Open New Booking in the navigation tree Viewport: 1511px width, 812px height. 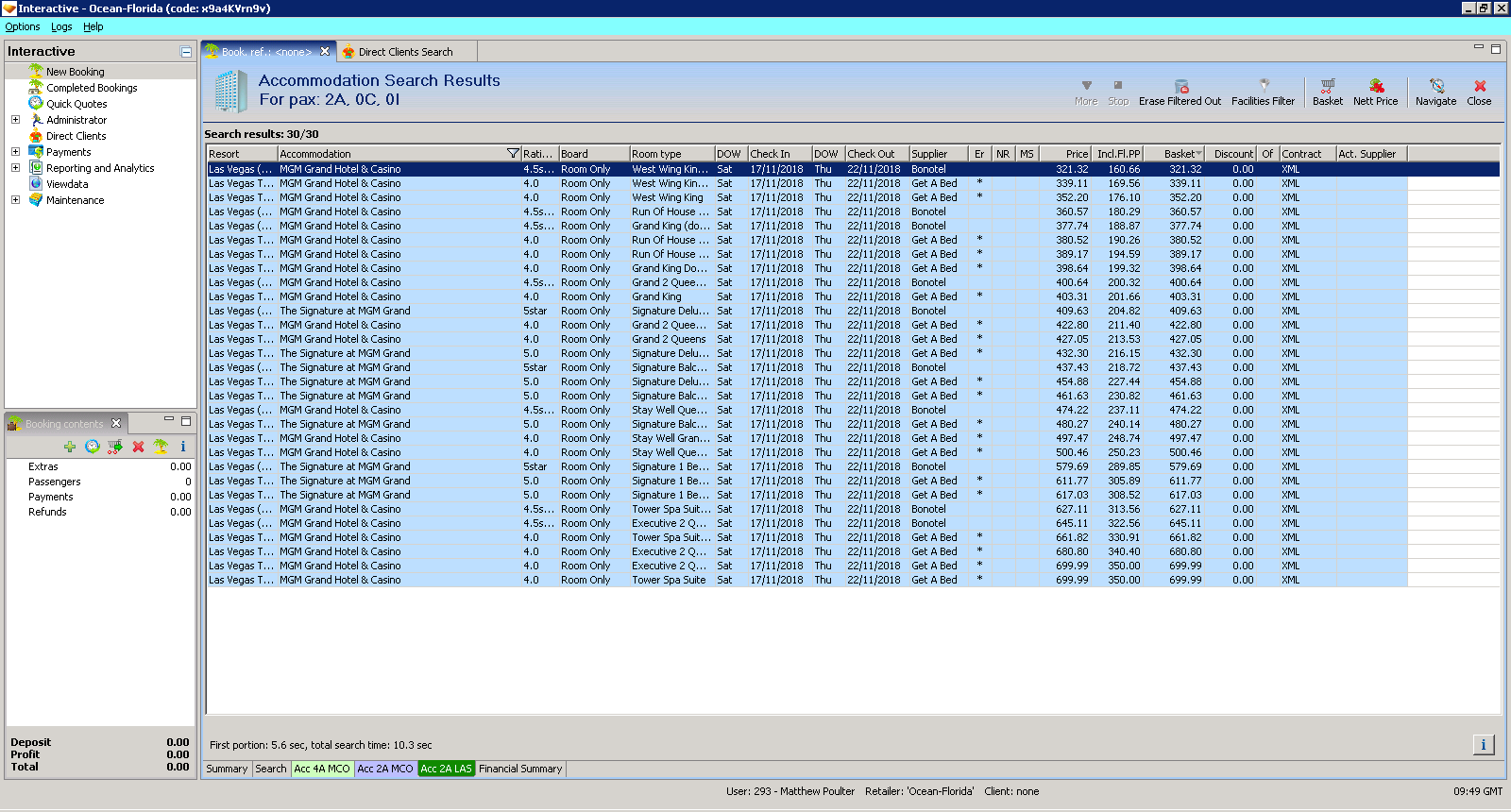coord(76,72)
